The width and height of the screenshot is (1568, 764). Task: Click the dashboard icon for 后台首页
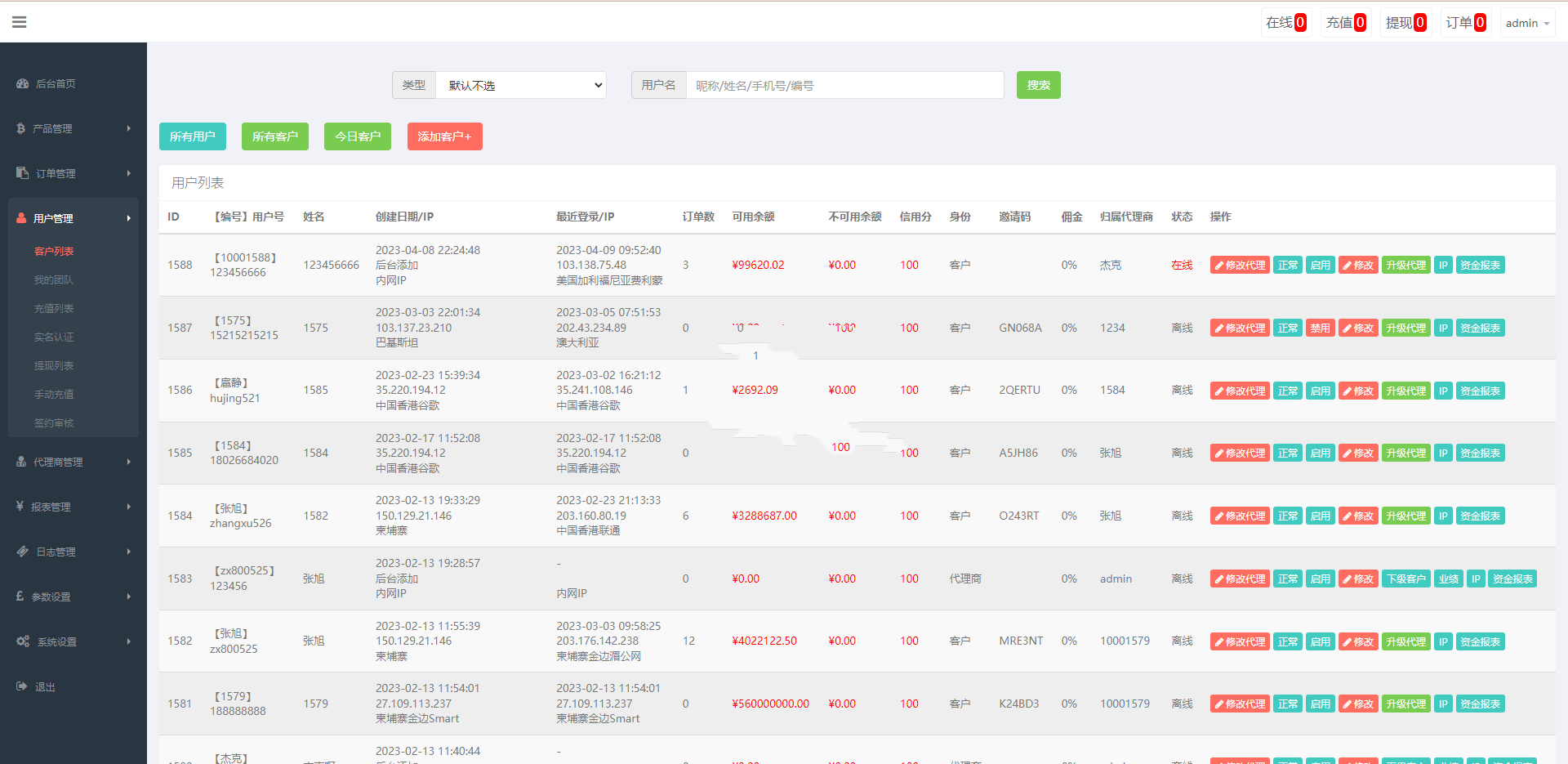(x=23, y=83)
